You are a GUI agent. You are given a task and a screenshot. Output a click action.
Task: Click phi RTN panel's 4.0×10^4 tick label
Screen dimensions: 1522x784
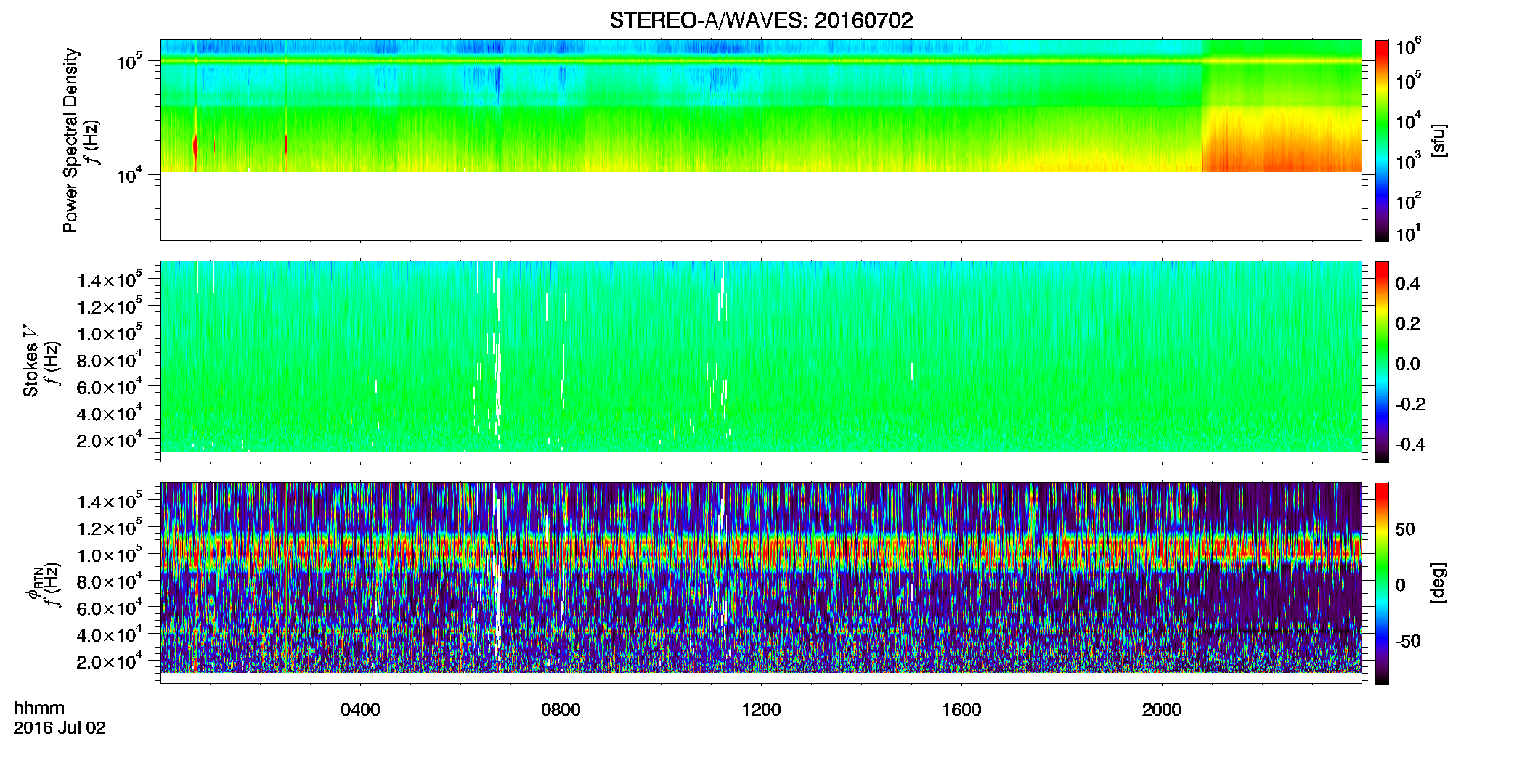coord(110,634)
